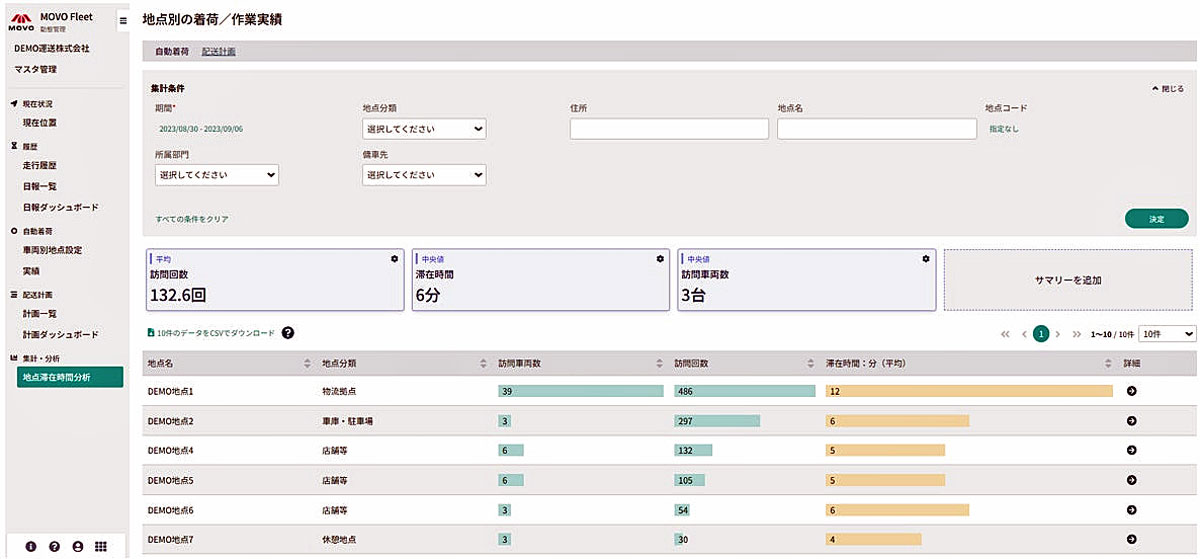Open 計画ダッシュボード in the sidebar
This screenshot has width=1200, height=559.
(60, 334)
